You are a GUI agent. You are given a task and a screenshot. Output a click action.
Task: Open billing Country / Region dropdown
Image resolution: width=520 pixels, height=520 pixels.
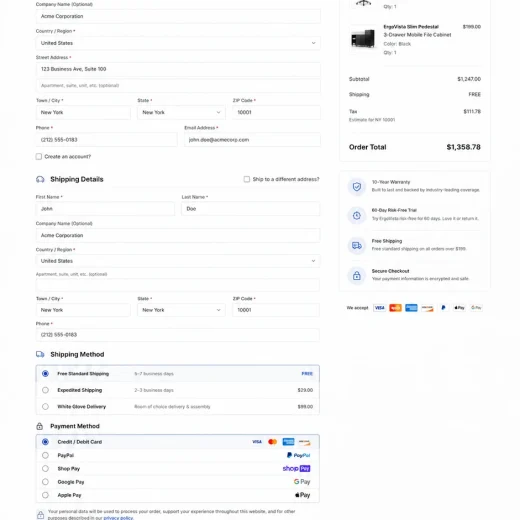[x=178, y=43]
